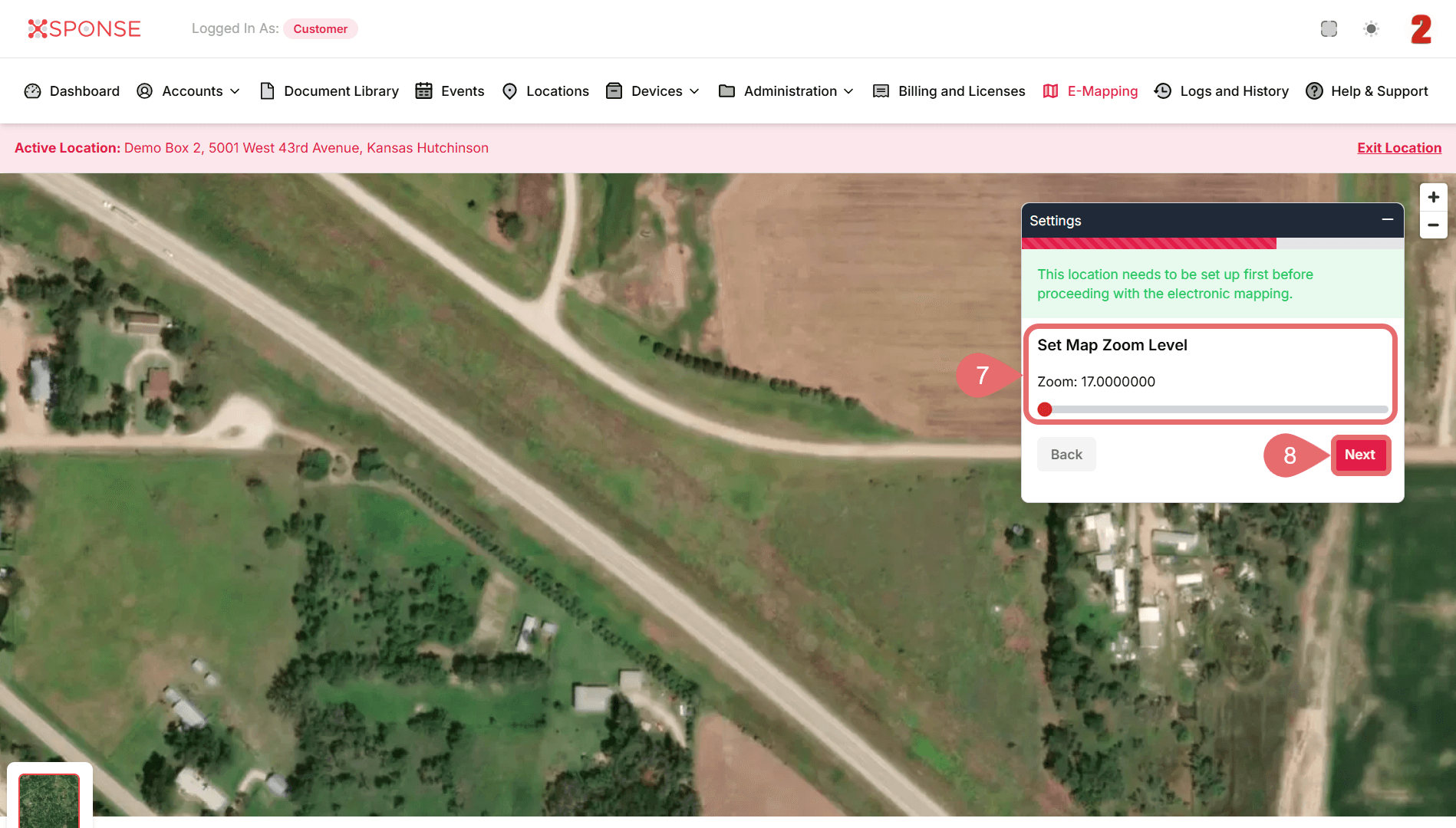
Task: Click the map zoom in plus button
Action: tap(1433, 197)
